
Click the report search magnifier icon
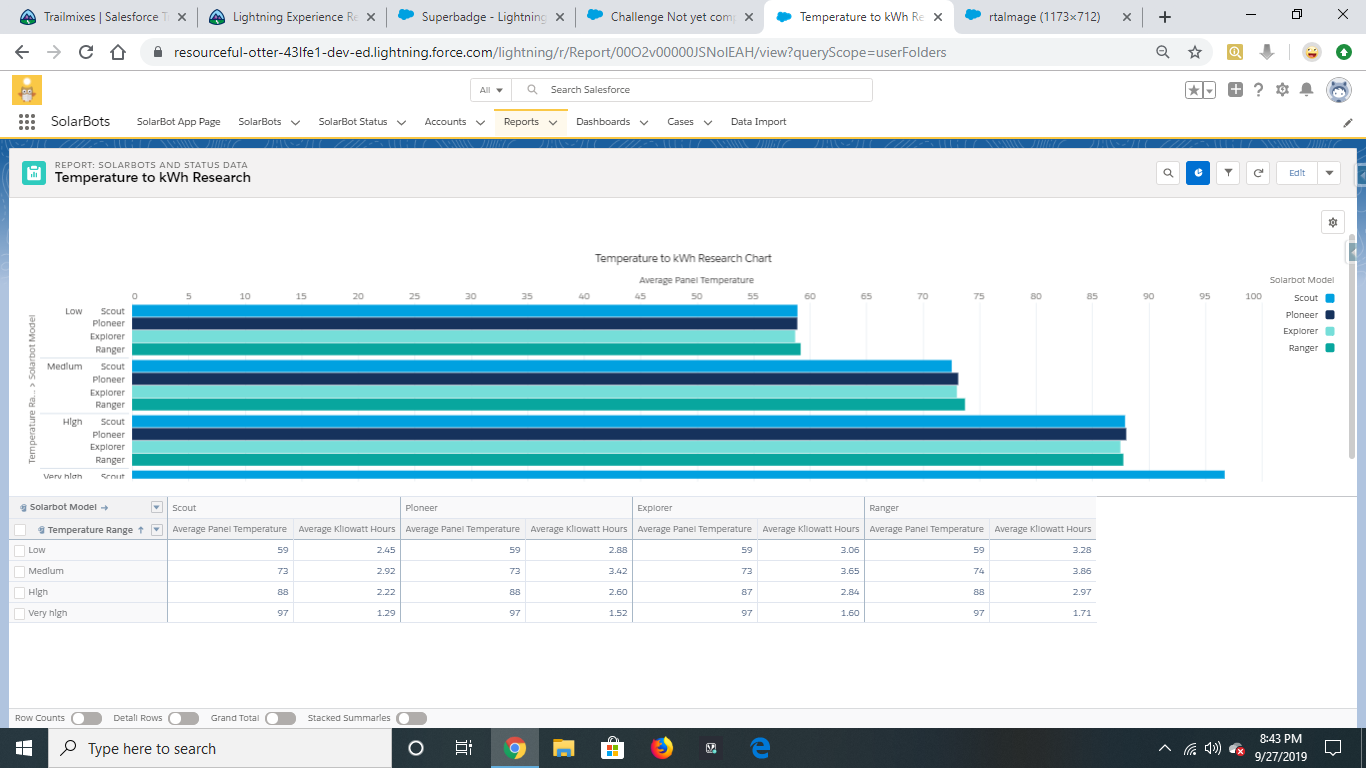1168,173
